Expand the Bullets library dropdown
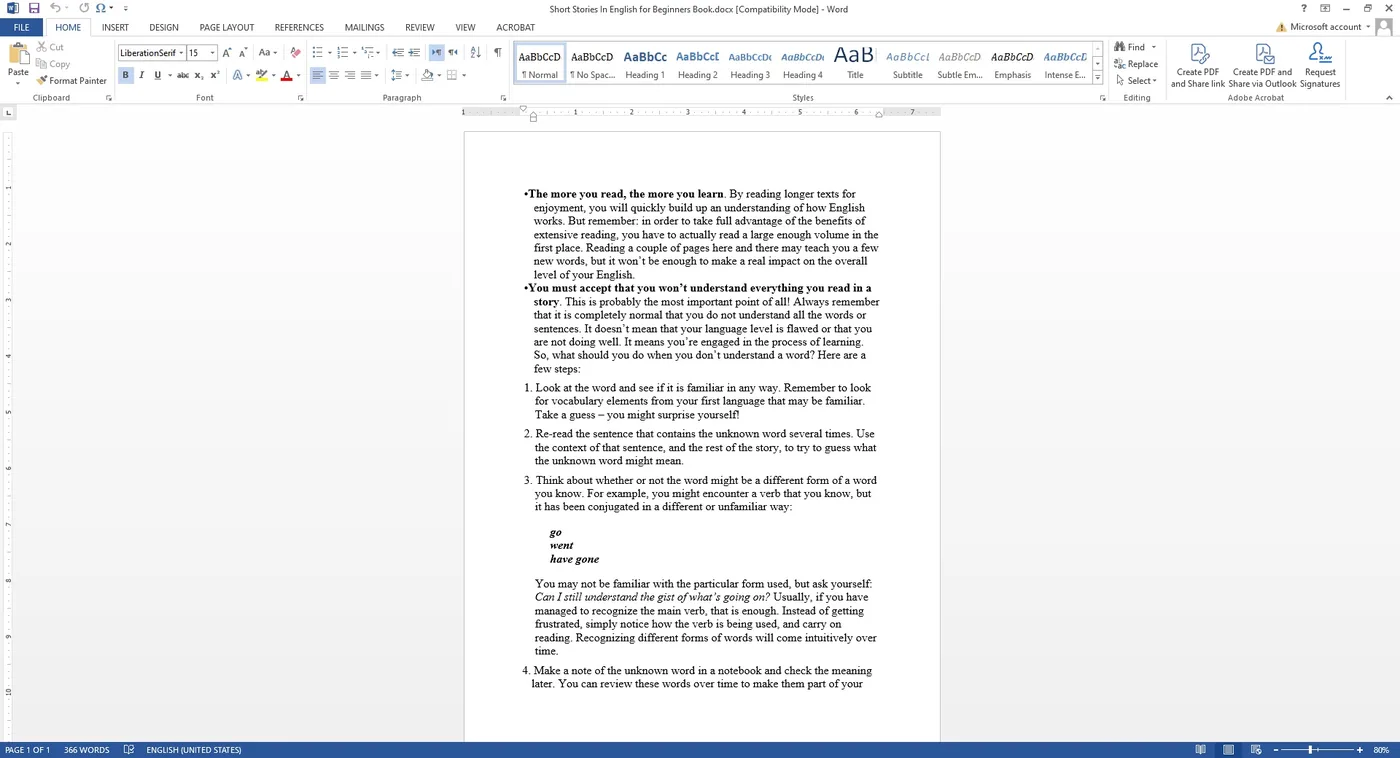Viewport: 1400px width, 758px height. (330, 53)
